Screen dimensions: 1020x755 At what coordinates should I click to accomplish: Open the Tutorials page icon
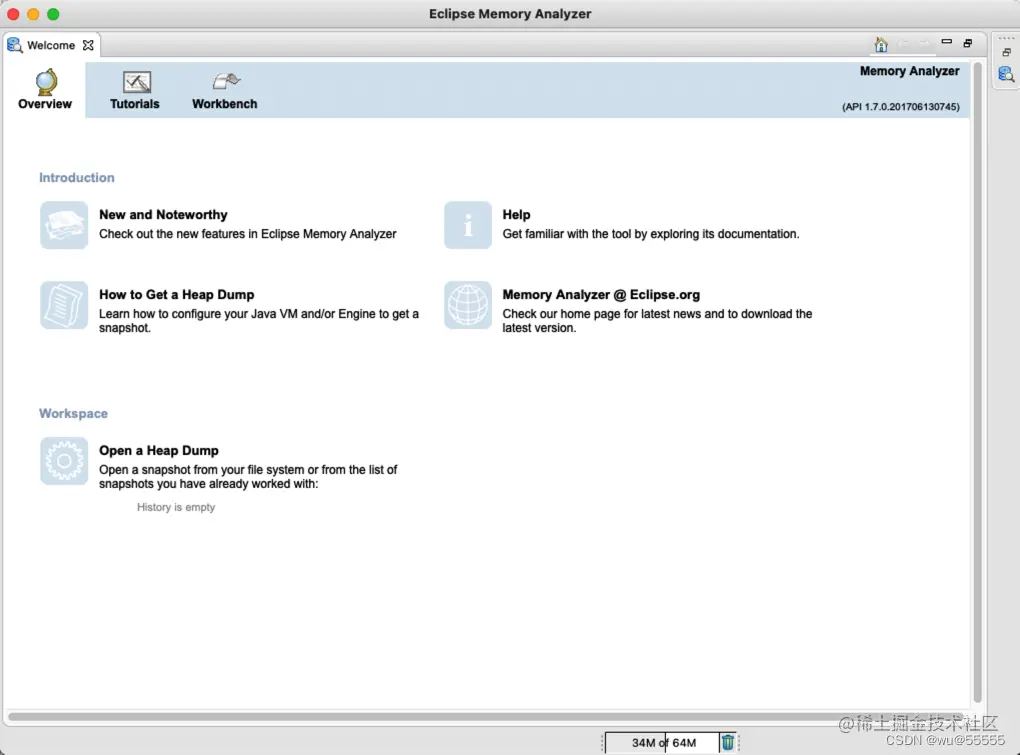(x=137, y=82)
